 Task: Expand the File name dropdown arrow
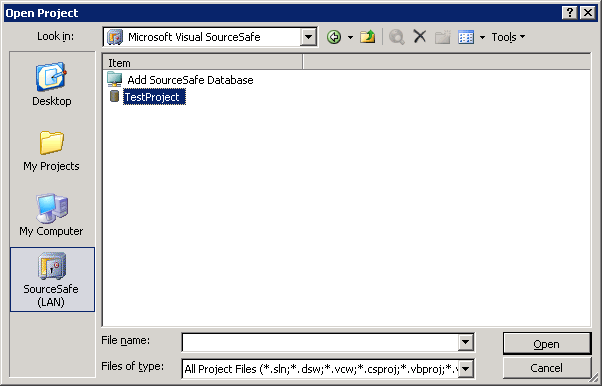tap(466, 342)
